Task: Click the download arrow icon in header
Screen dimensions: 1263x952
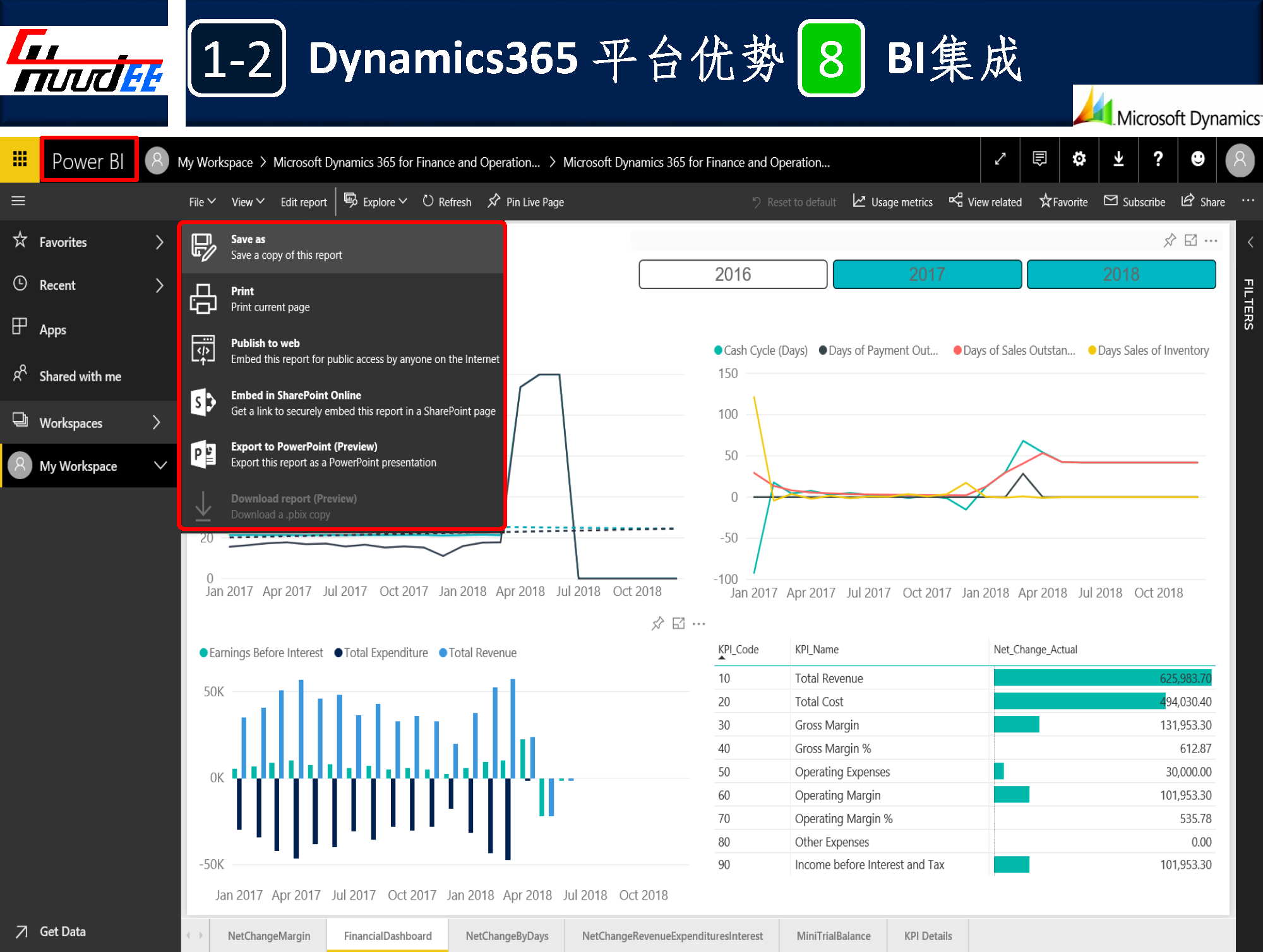Action: (1118, 159)
